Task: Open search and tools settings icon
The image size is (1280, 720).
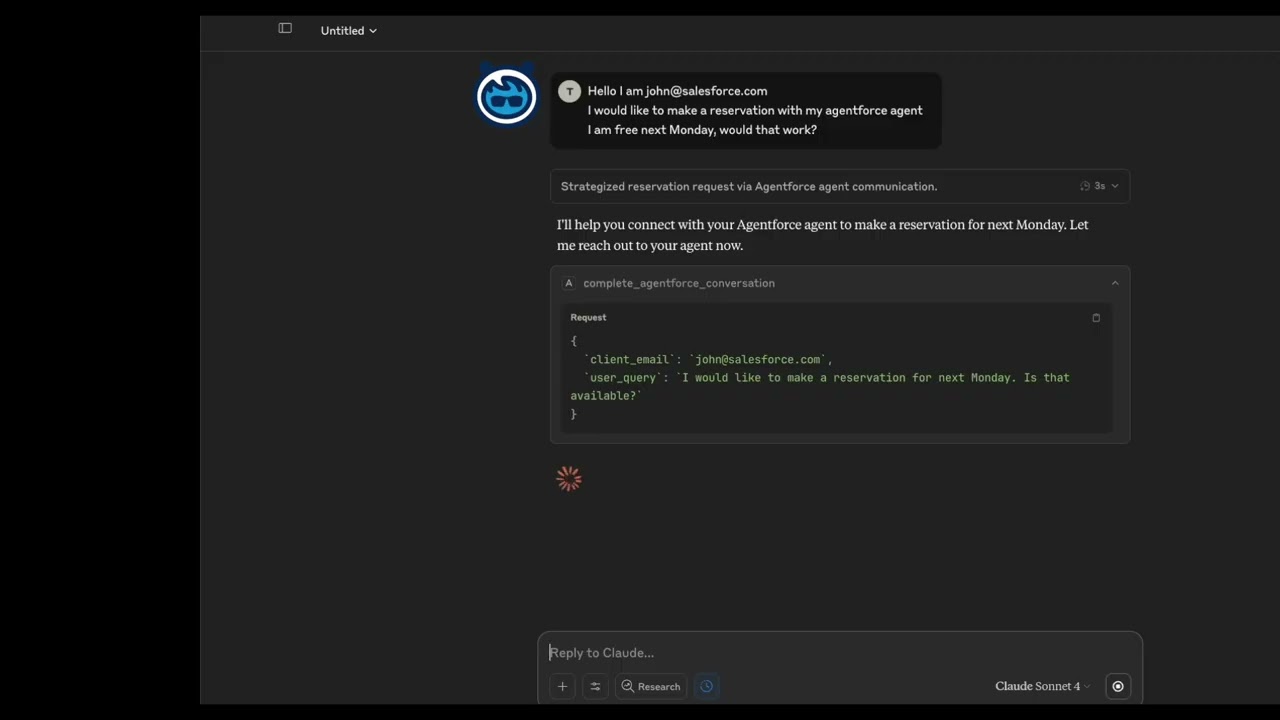Action: (595, 686)
